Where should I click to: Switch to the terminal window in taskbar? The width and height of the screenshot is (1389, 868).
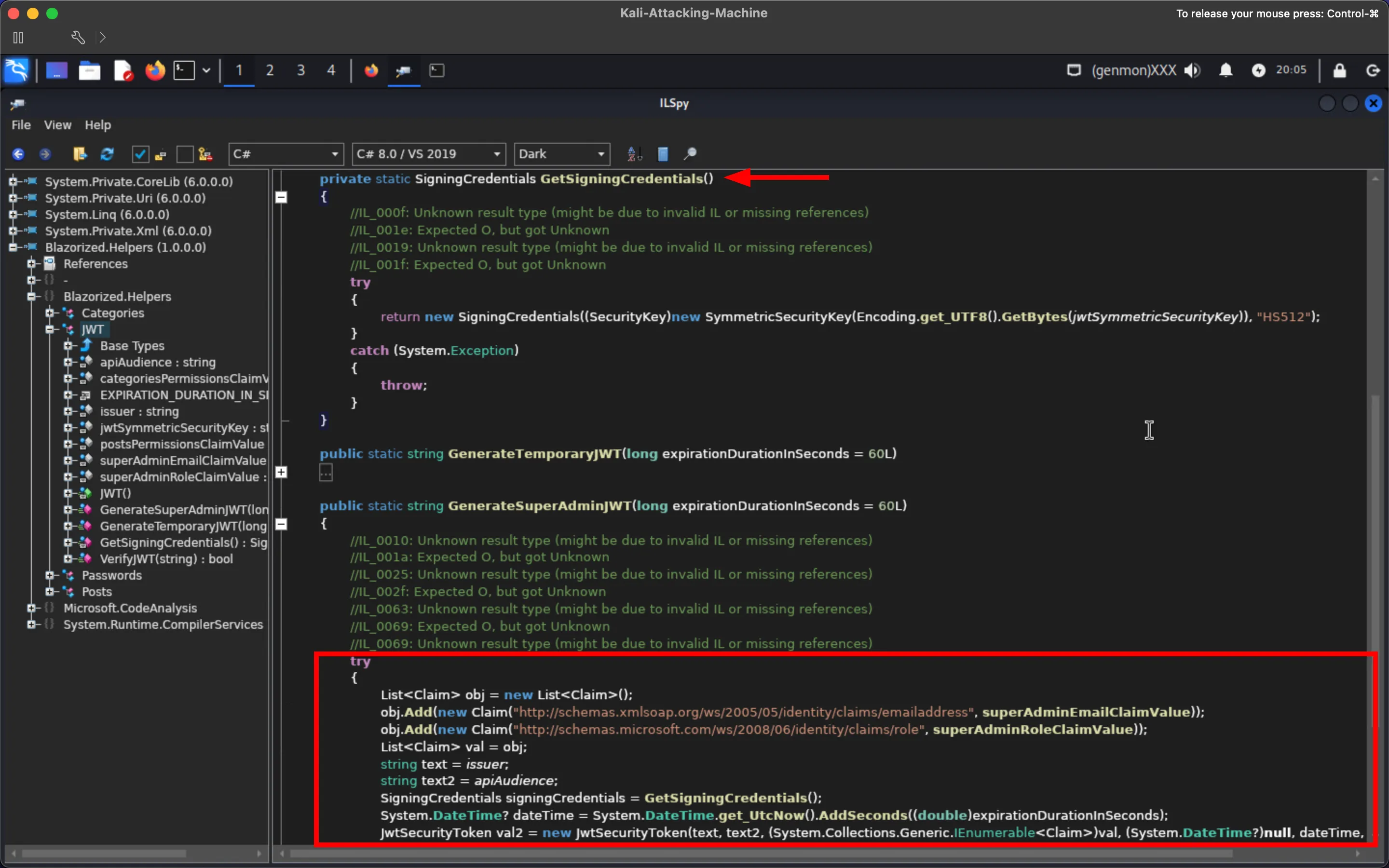437,70
